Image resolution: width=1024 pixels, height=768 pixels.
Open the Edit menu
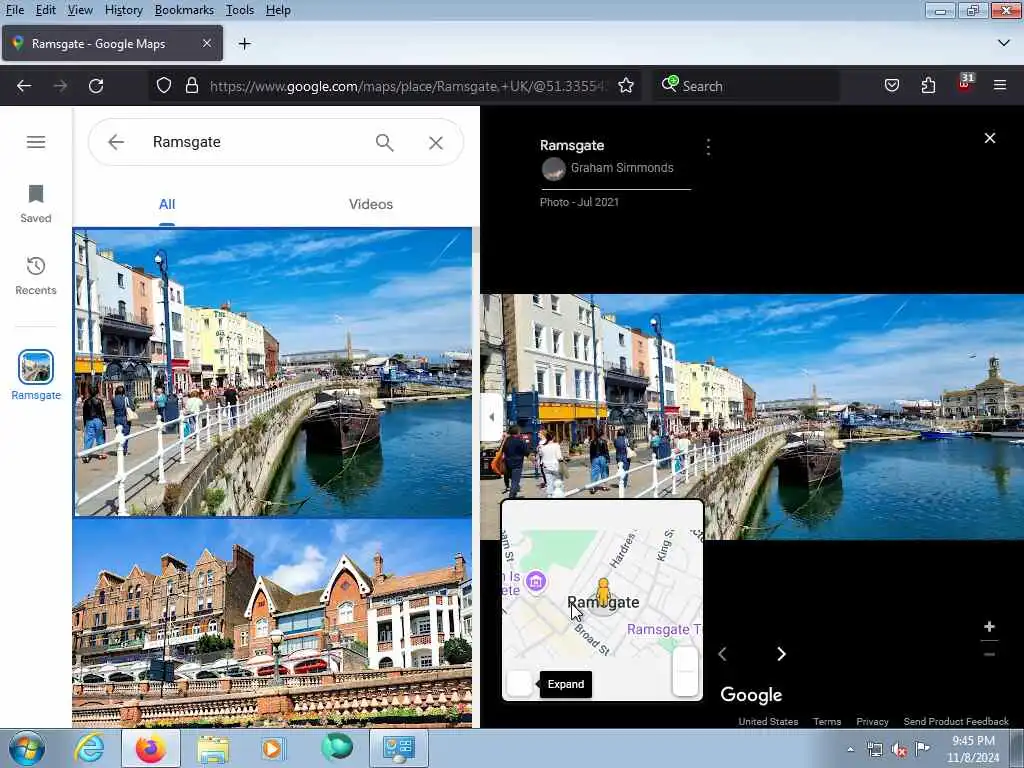(x=45, y=10)
